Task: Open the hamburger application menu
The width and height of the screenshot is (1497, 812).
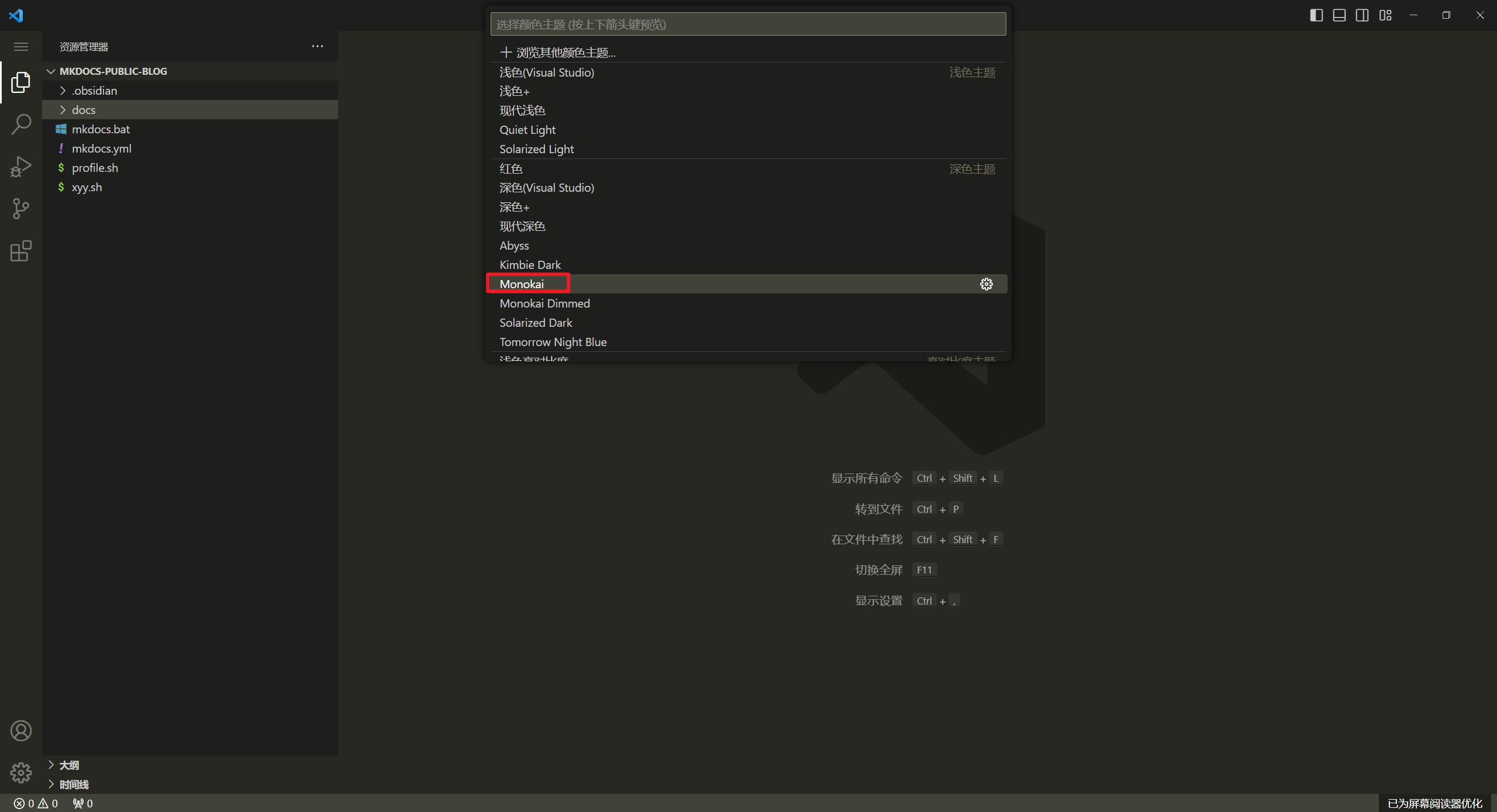Action: coord(21,47)
